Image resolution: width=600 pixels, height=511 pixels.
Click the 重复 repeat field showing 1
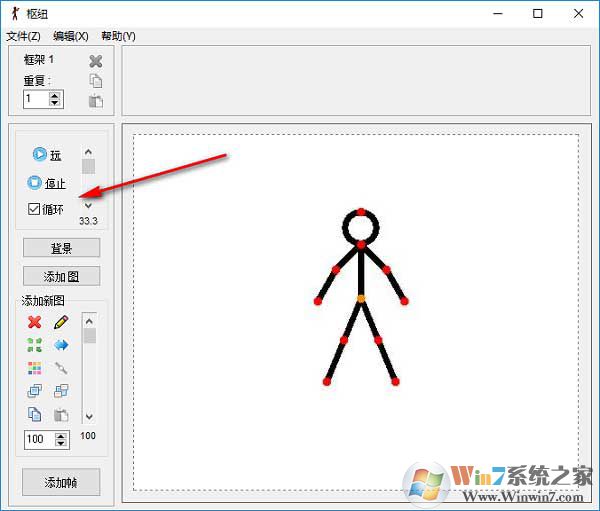click(x=37, y=99)
